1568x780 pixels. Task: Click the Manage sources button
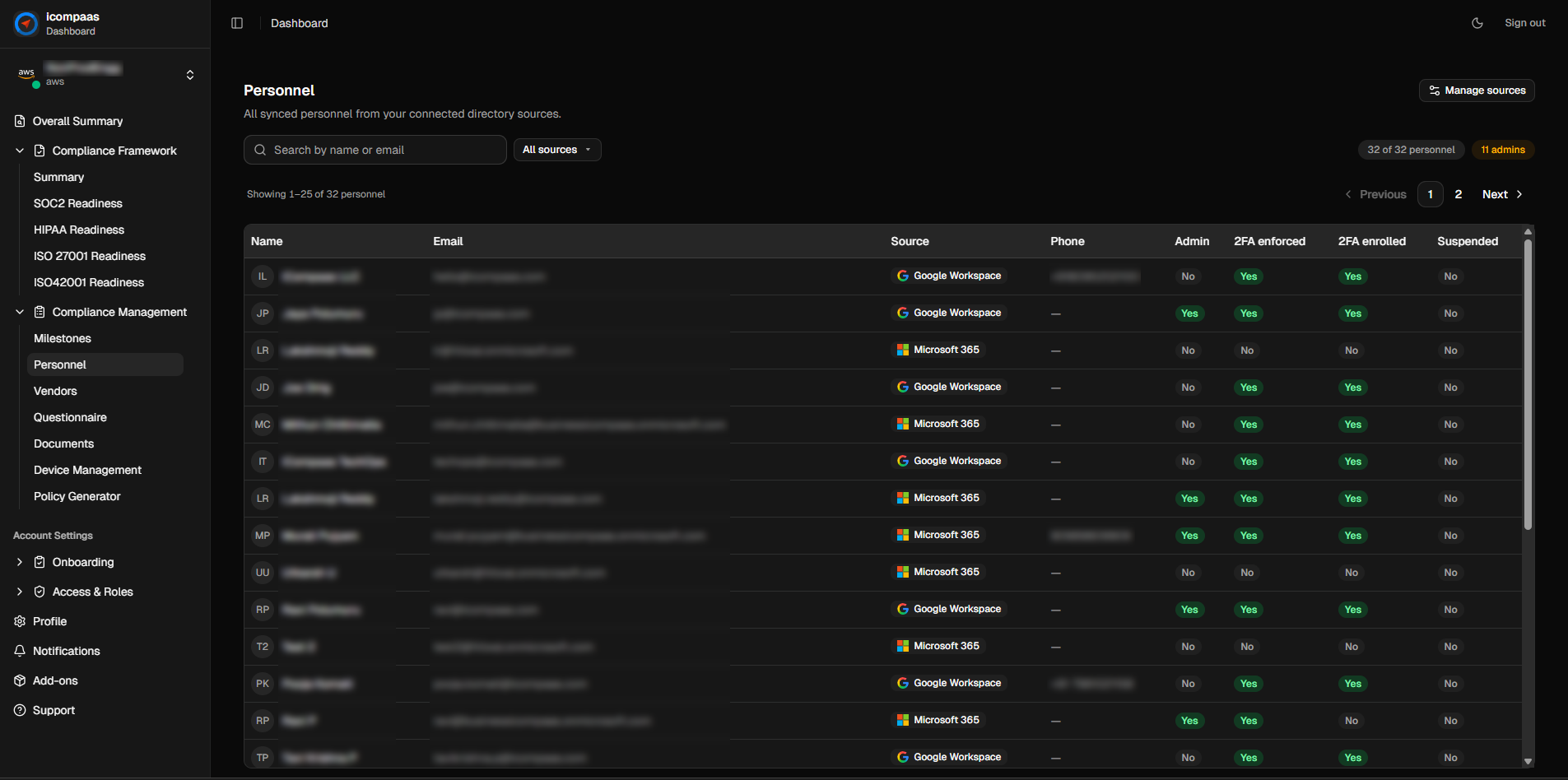1477,91
